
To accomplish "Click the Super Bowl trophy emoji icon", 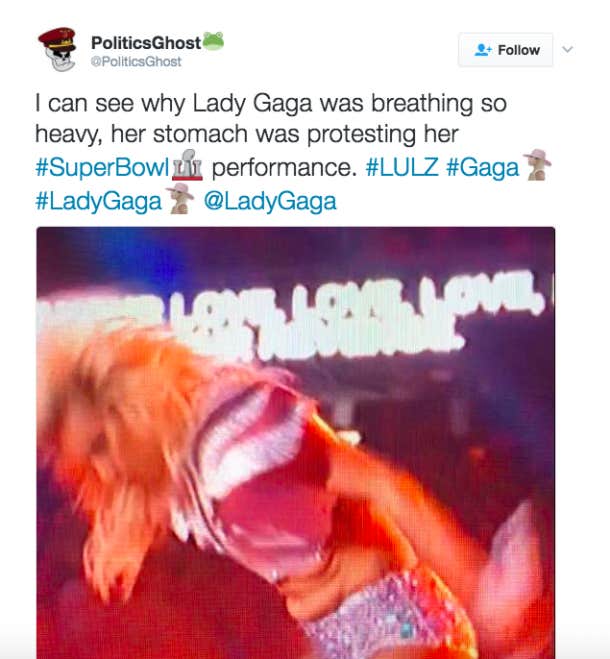I will point(187,165).
